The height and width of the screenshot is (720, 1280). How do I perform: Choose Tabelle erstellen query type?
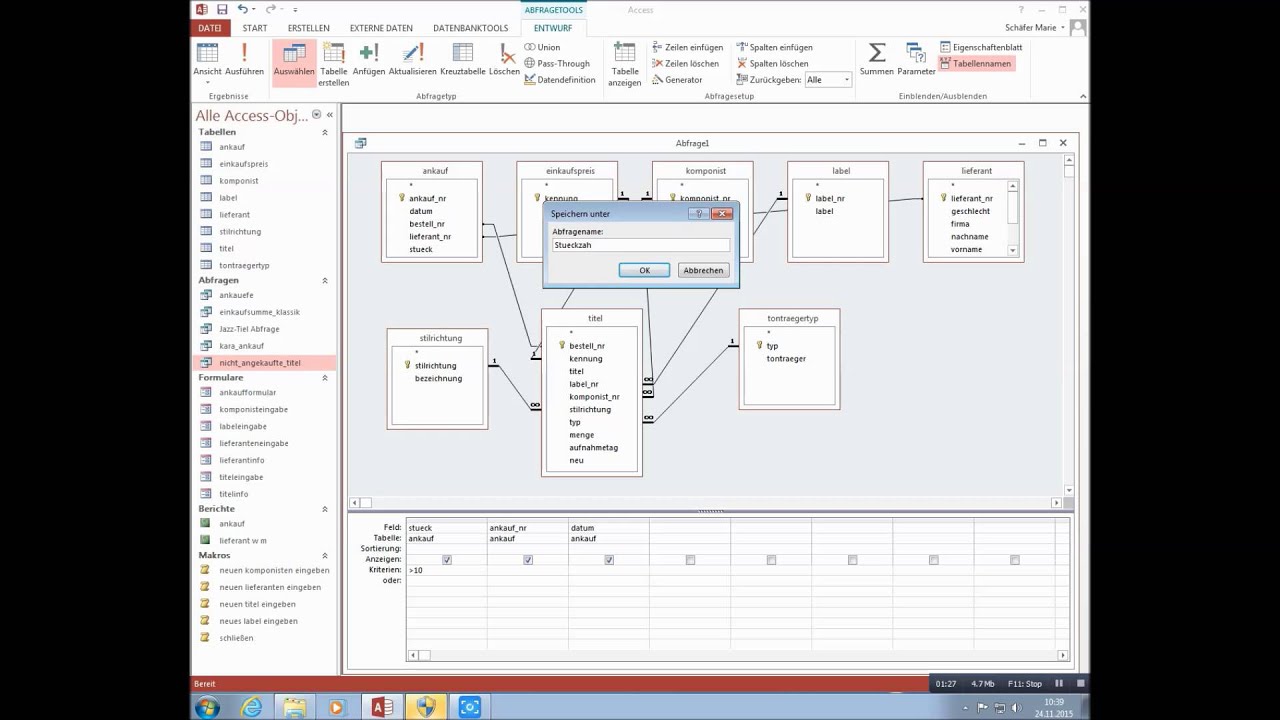[x=334, y=64]
